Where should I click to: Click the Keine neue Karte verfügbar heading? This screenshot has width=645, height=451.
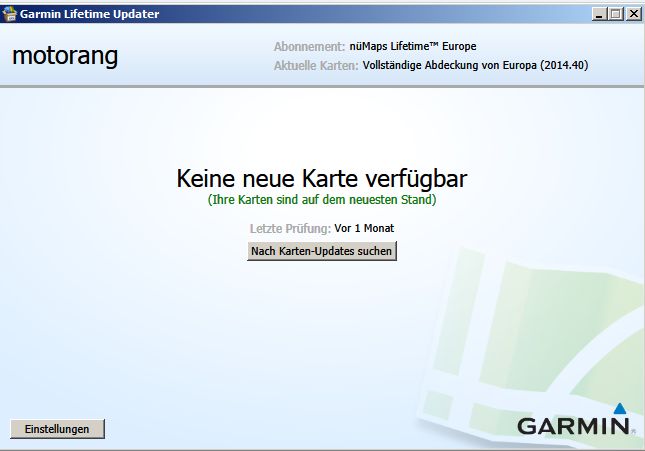(x=322, y=178)
